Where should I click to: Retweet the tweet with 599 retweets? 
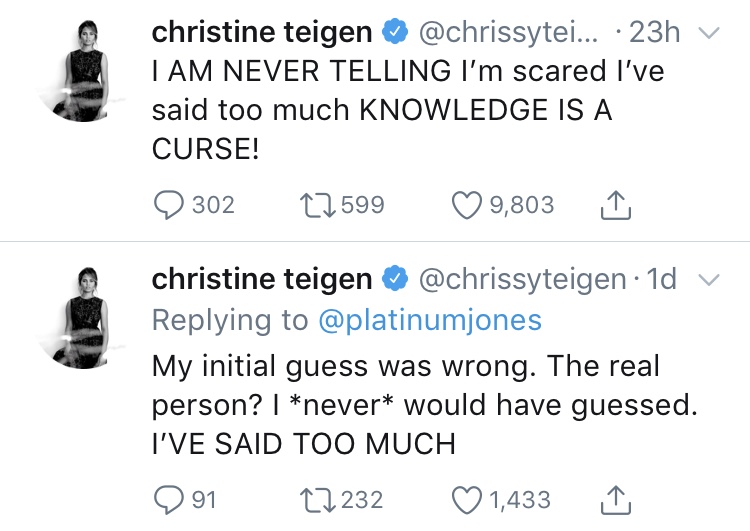pyautogui.click(x=315, y=205)
